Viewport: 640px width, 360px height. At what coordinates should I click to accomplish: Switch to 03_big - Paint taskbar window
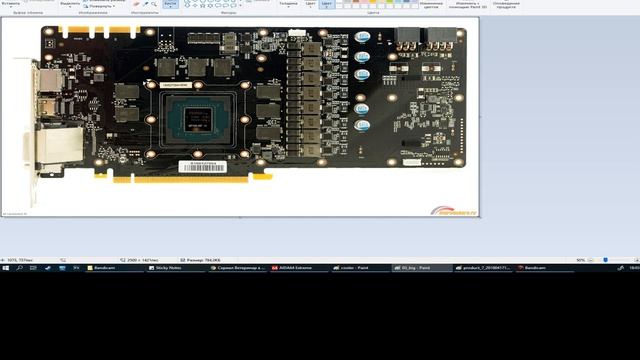click(422, 268)
